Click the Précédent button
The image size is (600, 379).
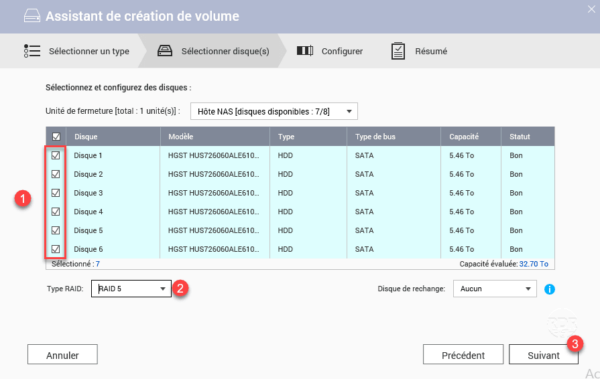tap(463, 355)
